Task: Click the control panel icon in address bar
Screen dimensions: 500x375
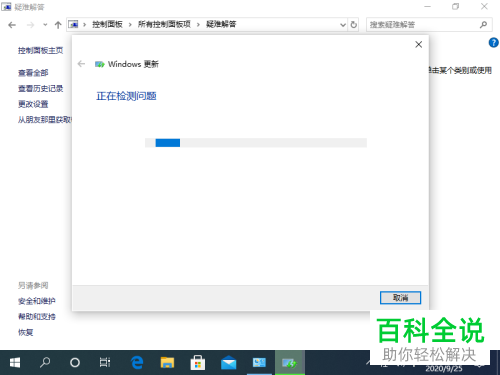Action: point(73,24)
